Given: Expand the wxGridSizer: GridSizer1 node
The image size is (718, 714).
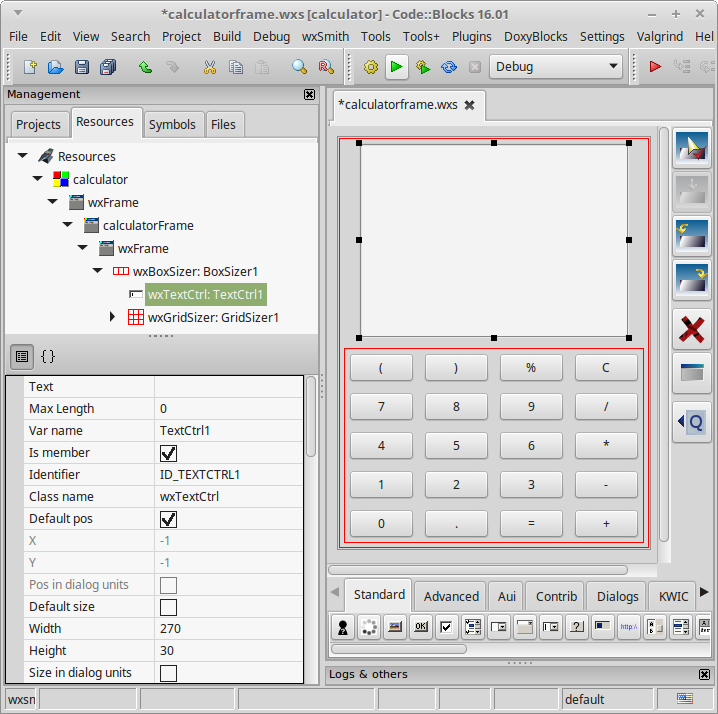Looking at the screenshot, I should point(112,316).
